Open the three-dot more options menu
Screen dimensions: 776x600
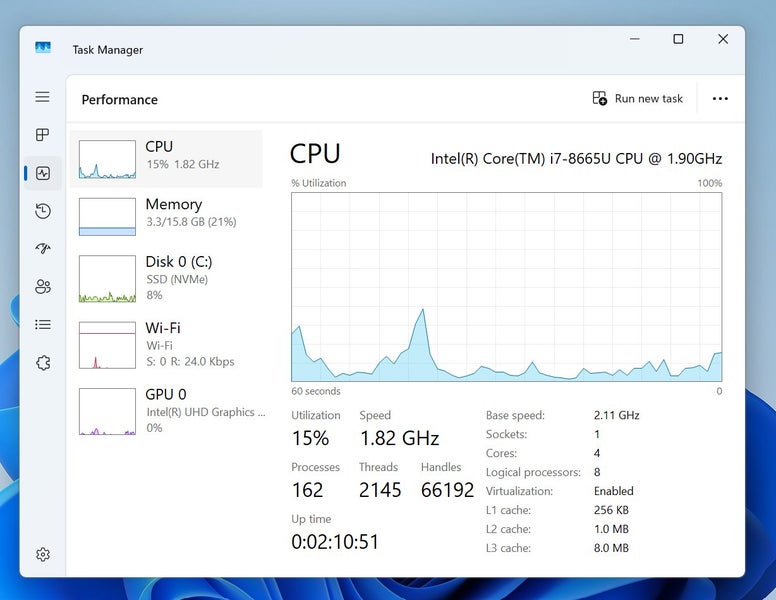point(720,99)
